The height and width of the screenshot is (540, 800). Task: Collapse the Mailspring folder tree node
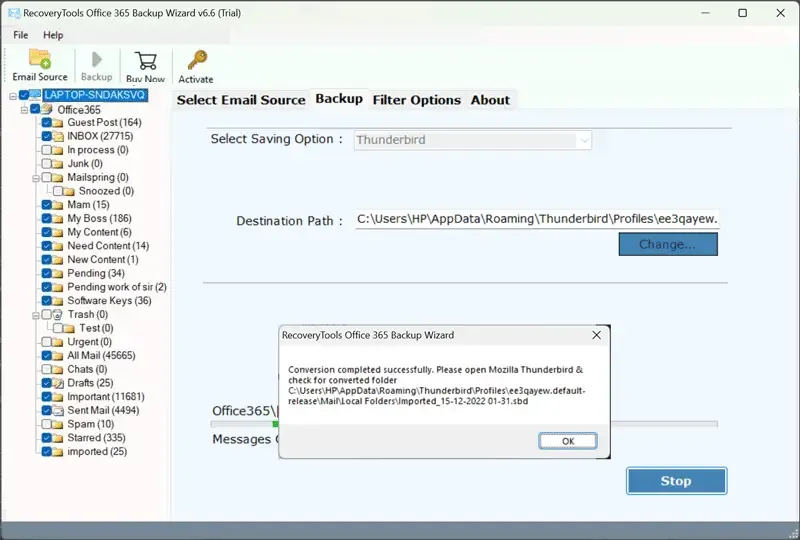(36, 177)
